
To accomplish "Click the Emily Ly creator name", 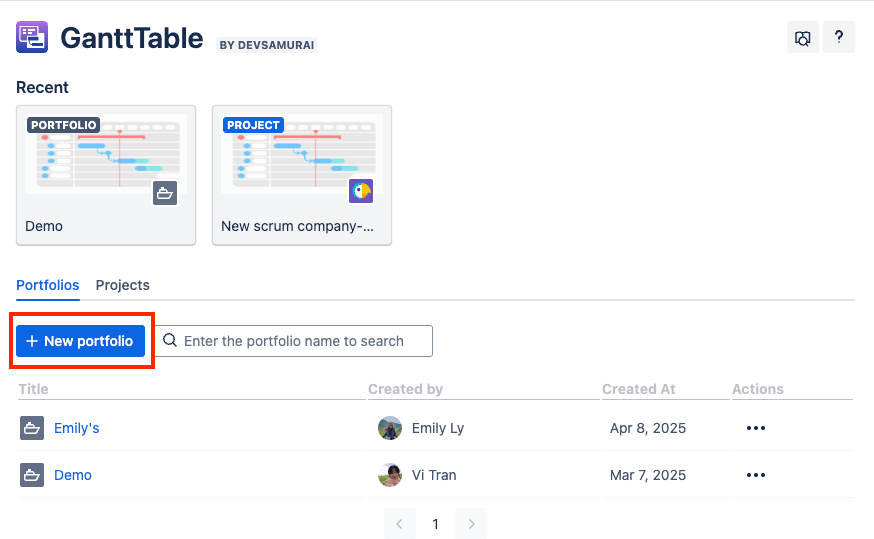I will pyautogui.click(x=438, y=428).
